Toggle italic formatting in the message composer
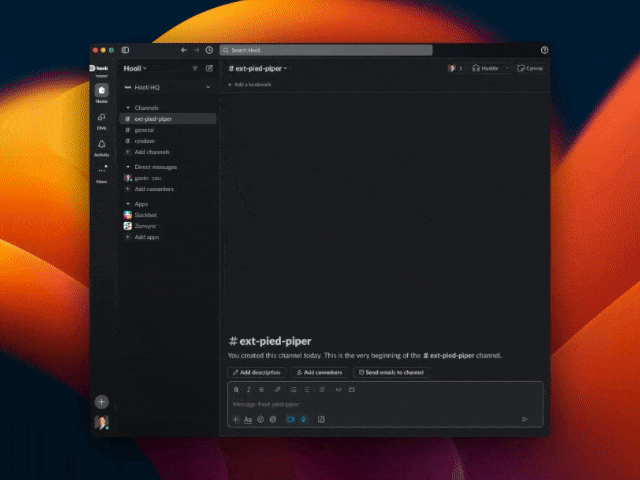This screenshot has width=640, height=480. [248, 389]
